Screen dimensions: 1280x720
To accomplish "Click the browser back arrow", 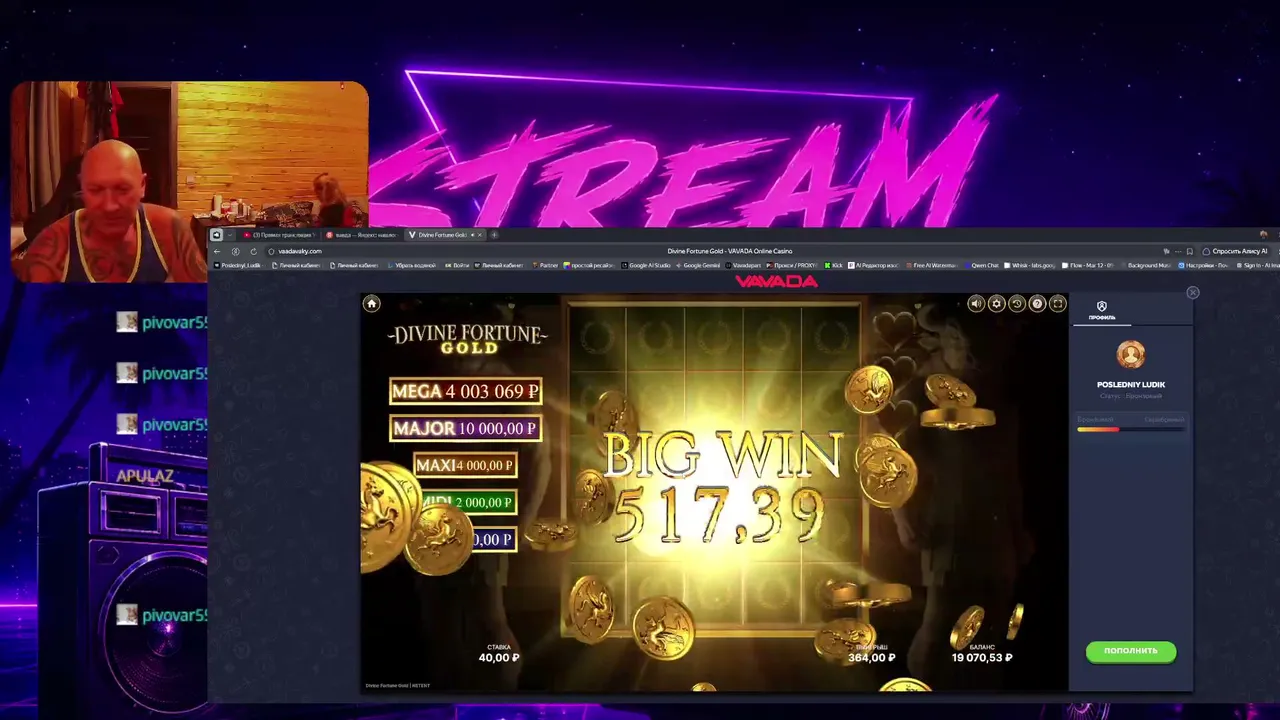I will click(217, 251).
